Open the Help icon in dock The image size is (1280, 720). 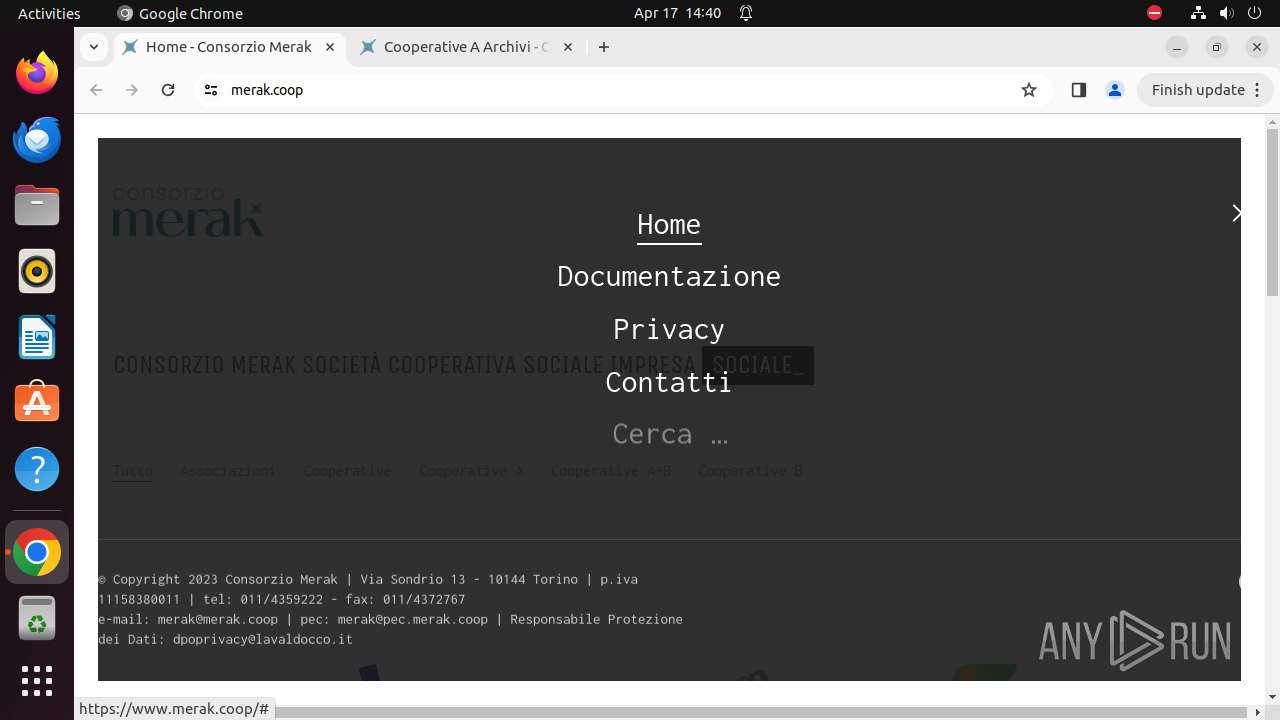pos(37,469)
